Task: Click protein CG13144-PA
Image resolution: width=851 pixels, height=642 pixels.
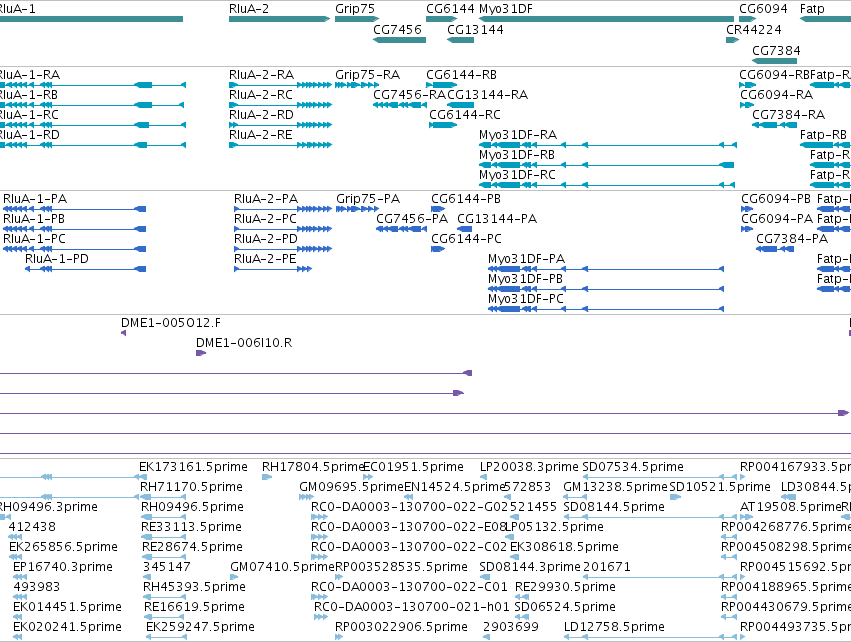Action: click(497, 219)
